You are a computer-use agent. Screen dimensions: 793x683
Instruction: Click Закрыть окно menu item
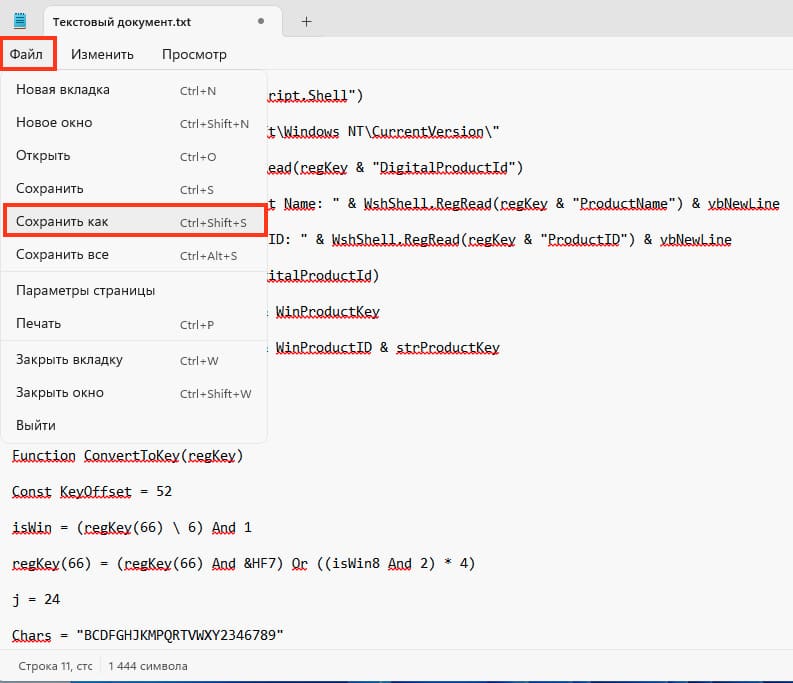60,393
